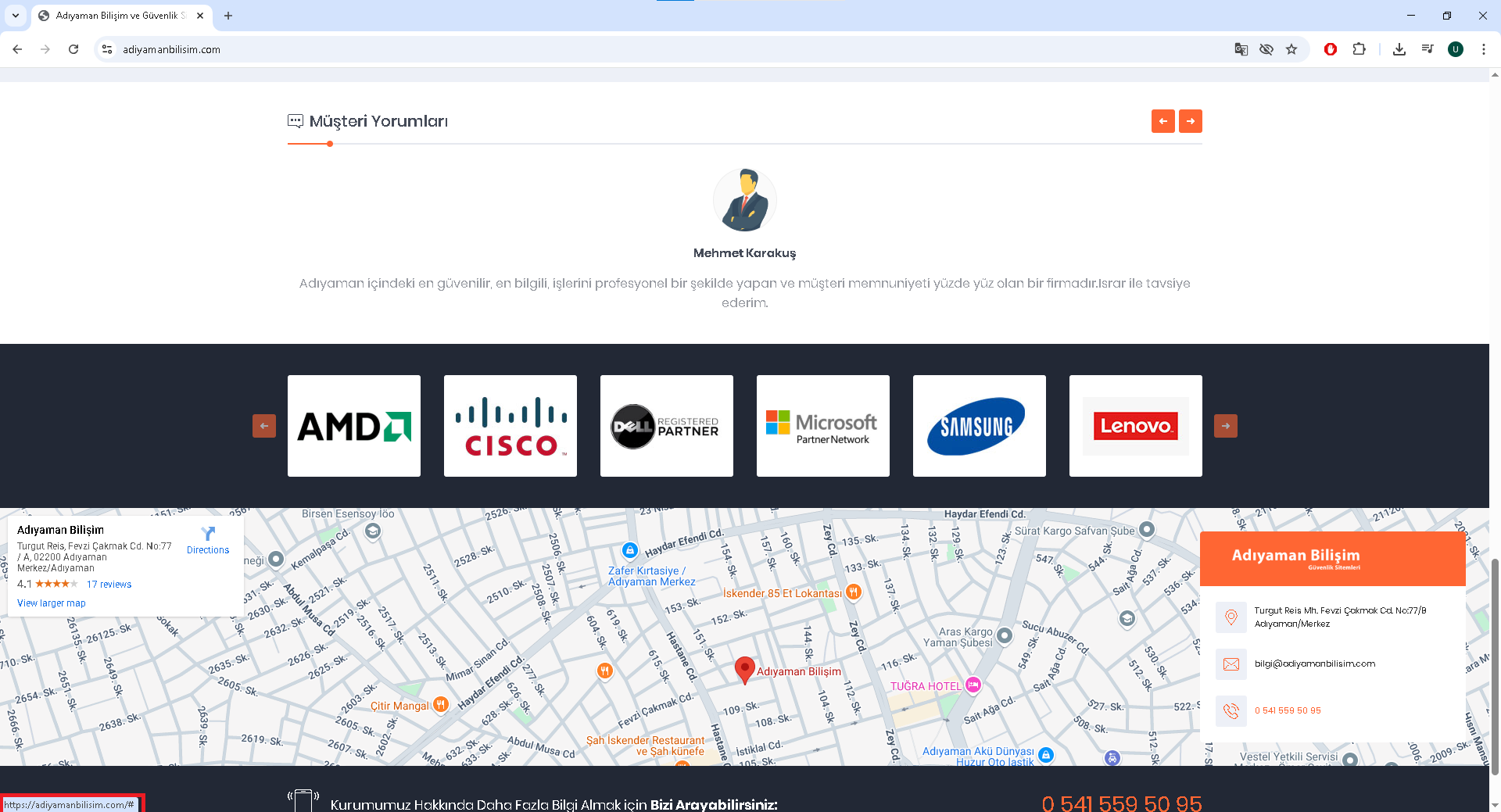Screen dimensions: 1501x812
Task: Click the scrollbar down arrow
Action: coord(1495,806)
